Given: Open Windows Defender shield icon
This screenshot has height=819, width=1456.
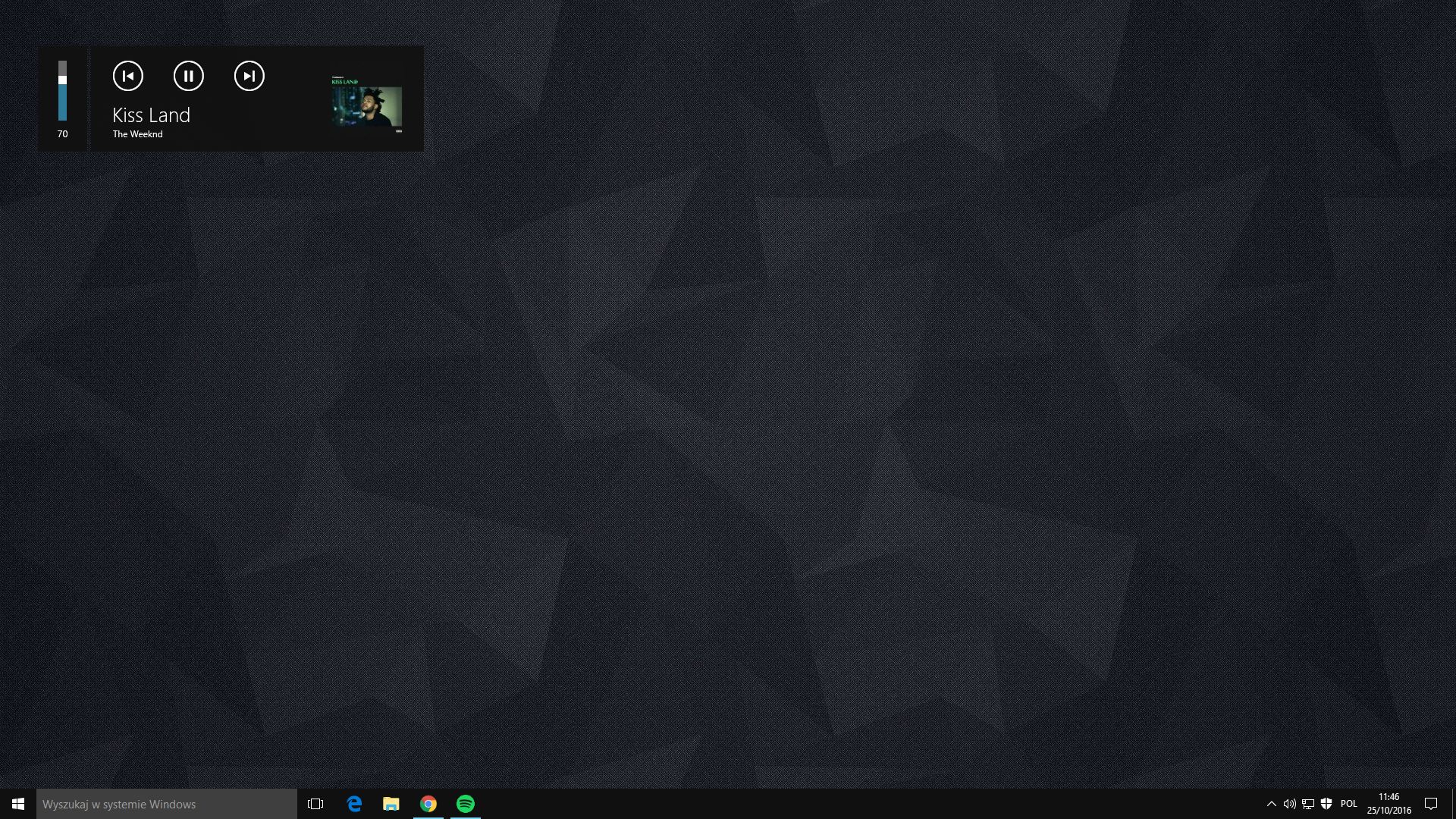Looking at the screenshot, I should point(1326,804).
